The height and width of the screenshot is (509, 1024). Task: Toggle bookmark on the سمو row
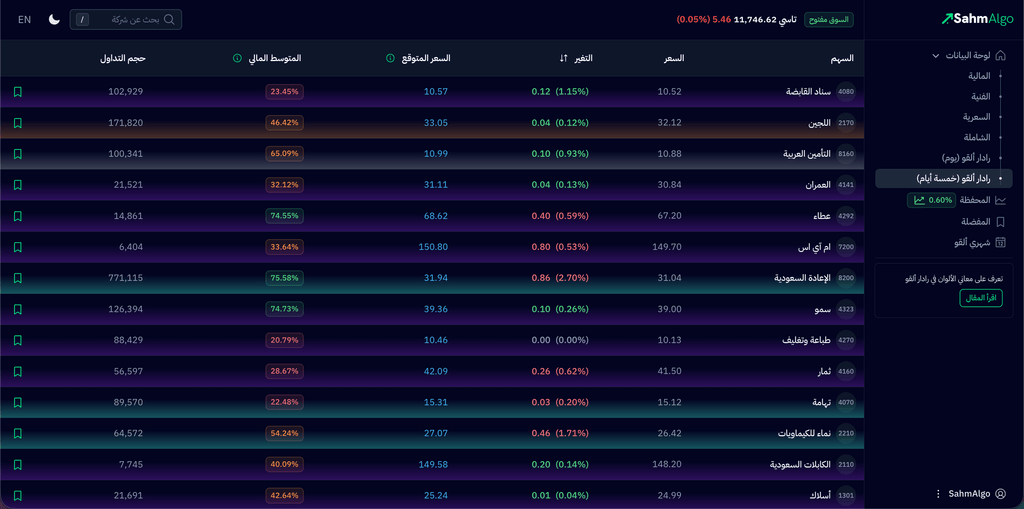coord(18,309)
